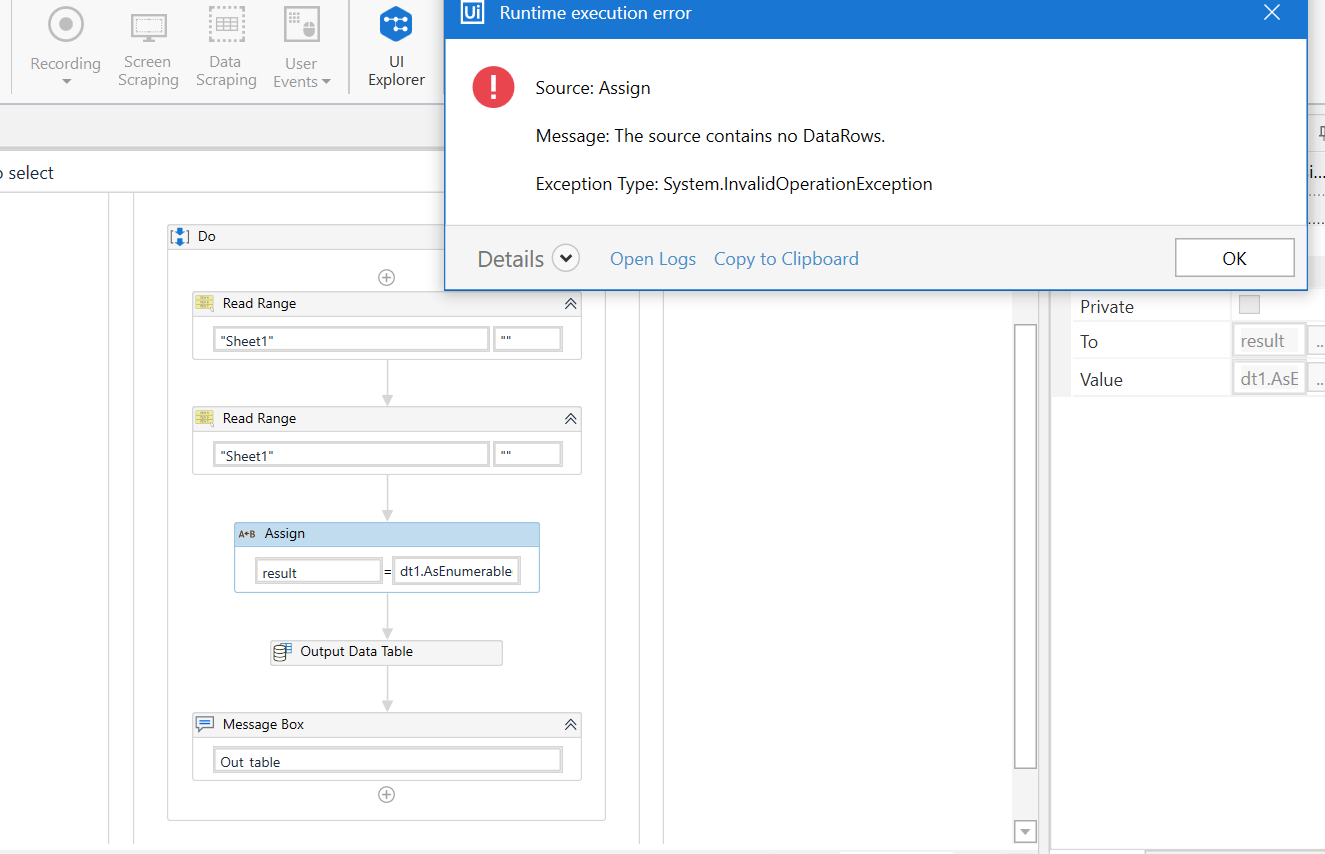The image size is (1325, 854).
Task: Click the A+B Assign activity icon
Action: [x=245, y=533]
